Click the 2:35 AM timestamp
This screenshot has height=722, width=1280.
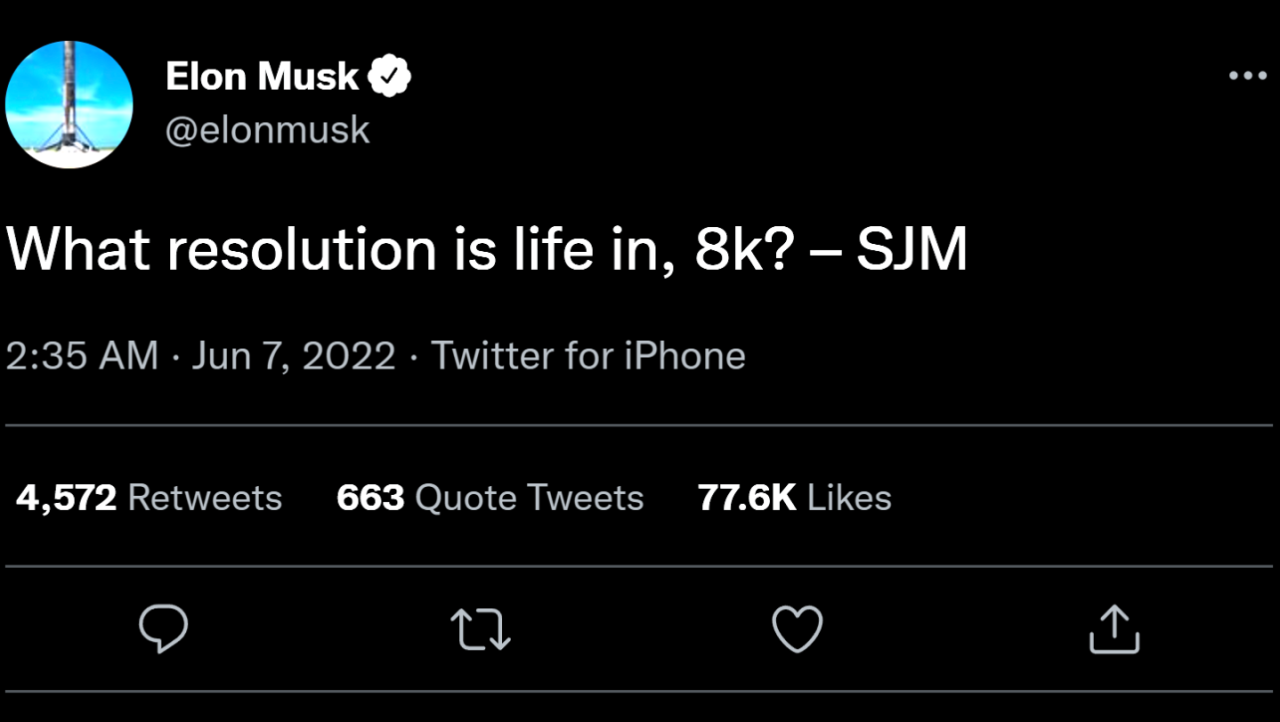[82, 356]
